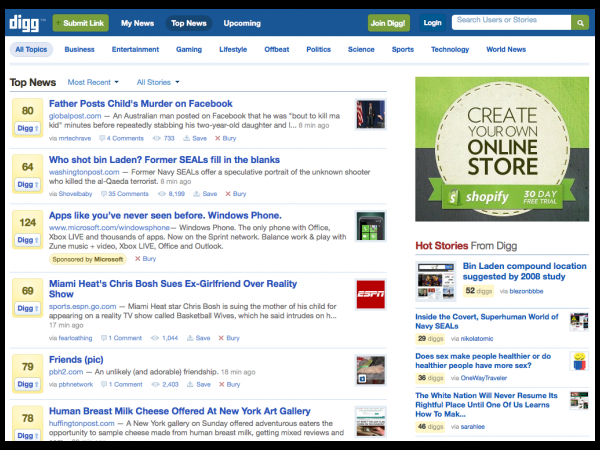Click the washingtonpost.com source link
The width and height of the screenshot is (600, 450).
point(84,172)
